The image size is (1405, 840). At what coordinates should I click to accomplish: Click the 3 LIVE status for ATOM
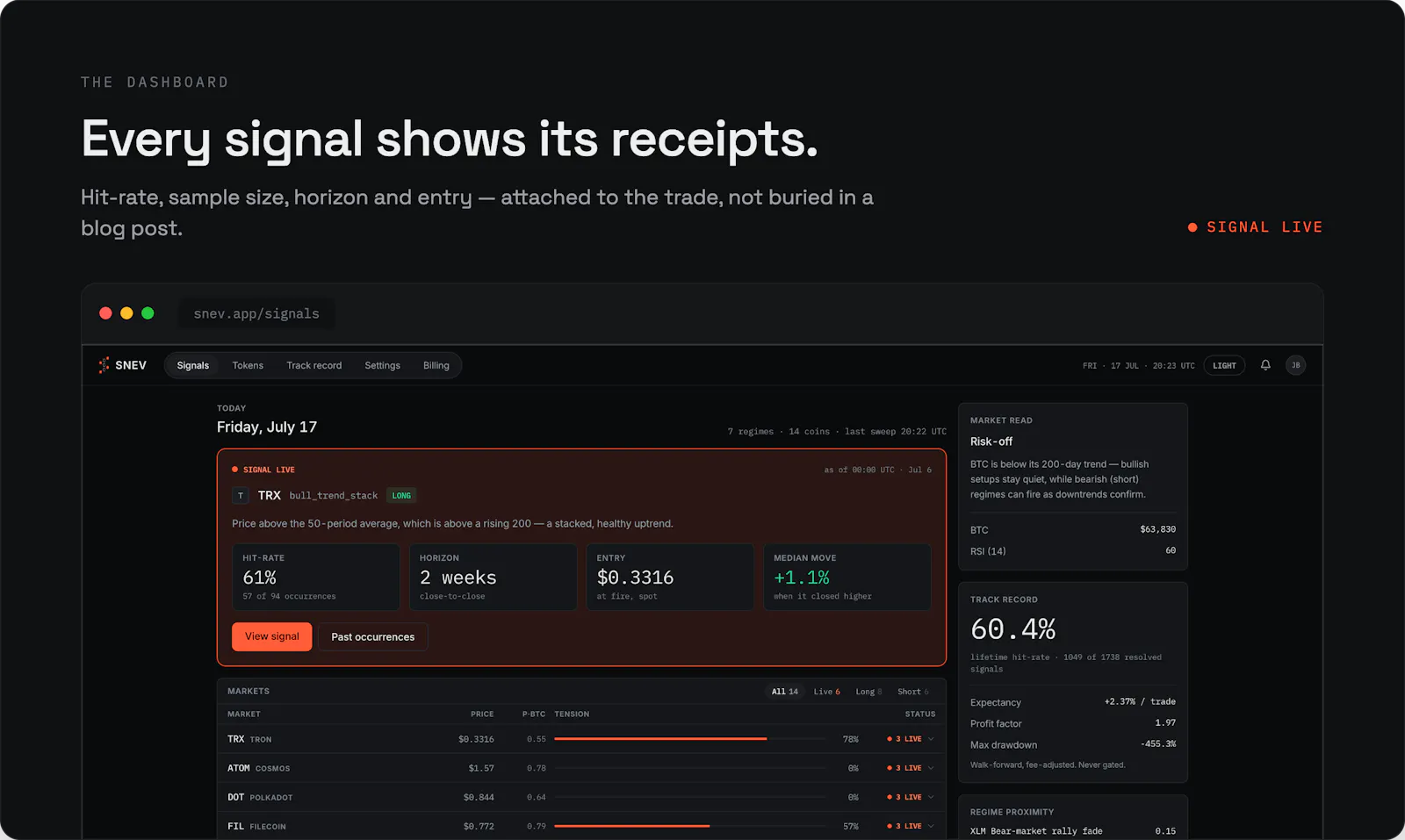[x=904, y=768]
